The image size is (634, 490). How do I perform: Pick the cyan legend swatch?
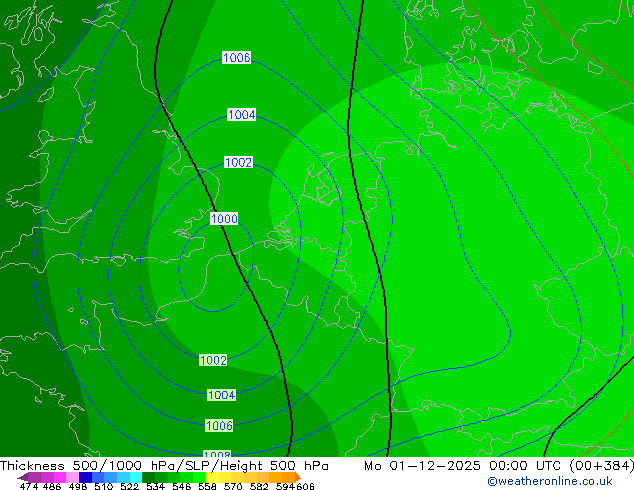(x=136, y=477)
